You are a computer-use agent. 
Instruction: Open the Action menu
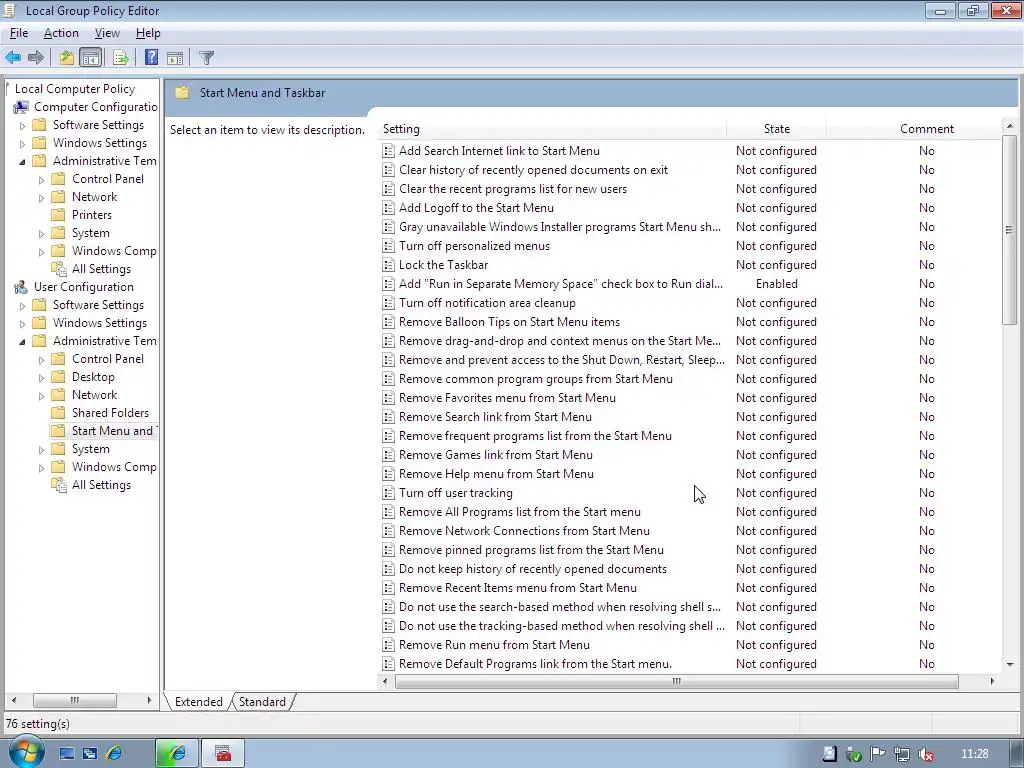coord(61,33)
